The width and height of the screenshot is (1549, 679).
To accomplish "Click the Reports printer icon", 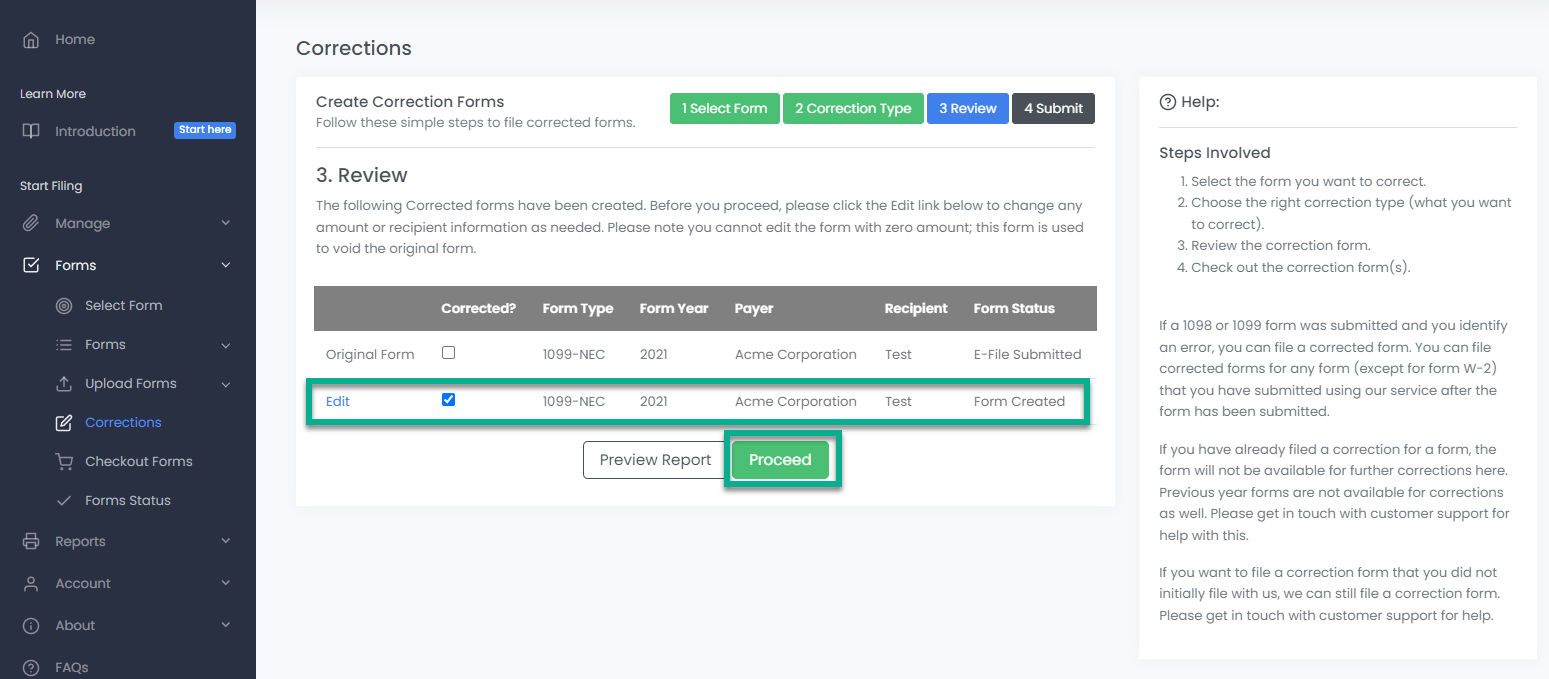I will click(31, 541).
